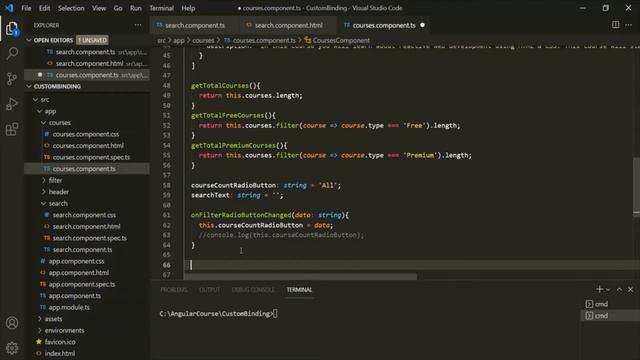Viewport: 640px width, 360px height.
Task: Open the Selection menu
Action: 71,8
